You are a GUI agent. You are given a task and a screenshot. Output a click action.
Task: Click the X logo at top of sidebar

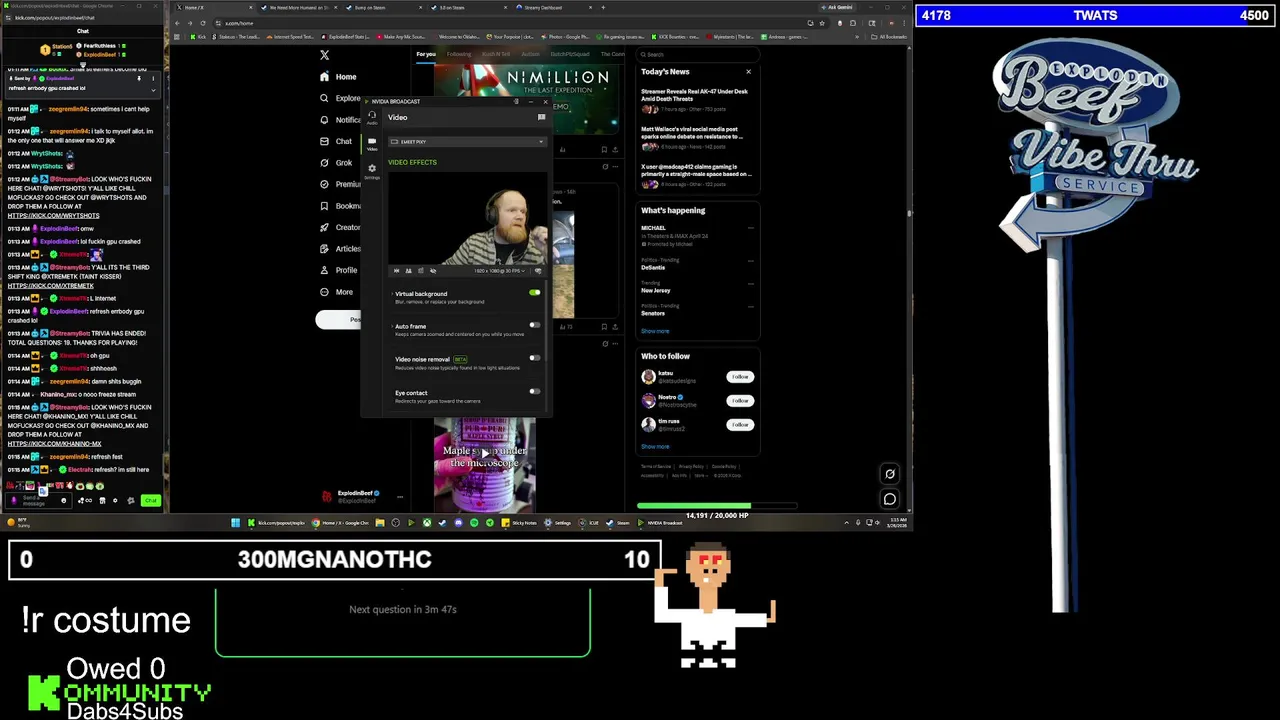[324, 55]
